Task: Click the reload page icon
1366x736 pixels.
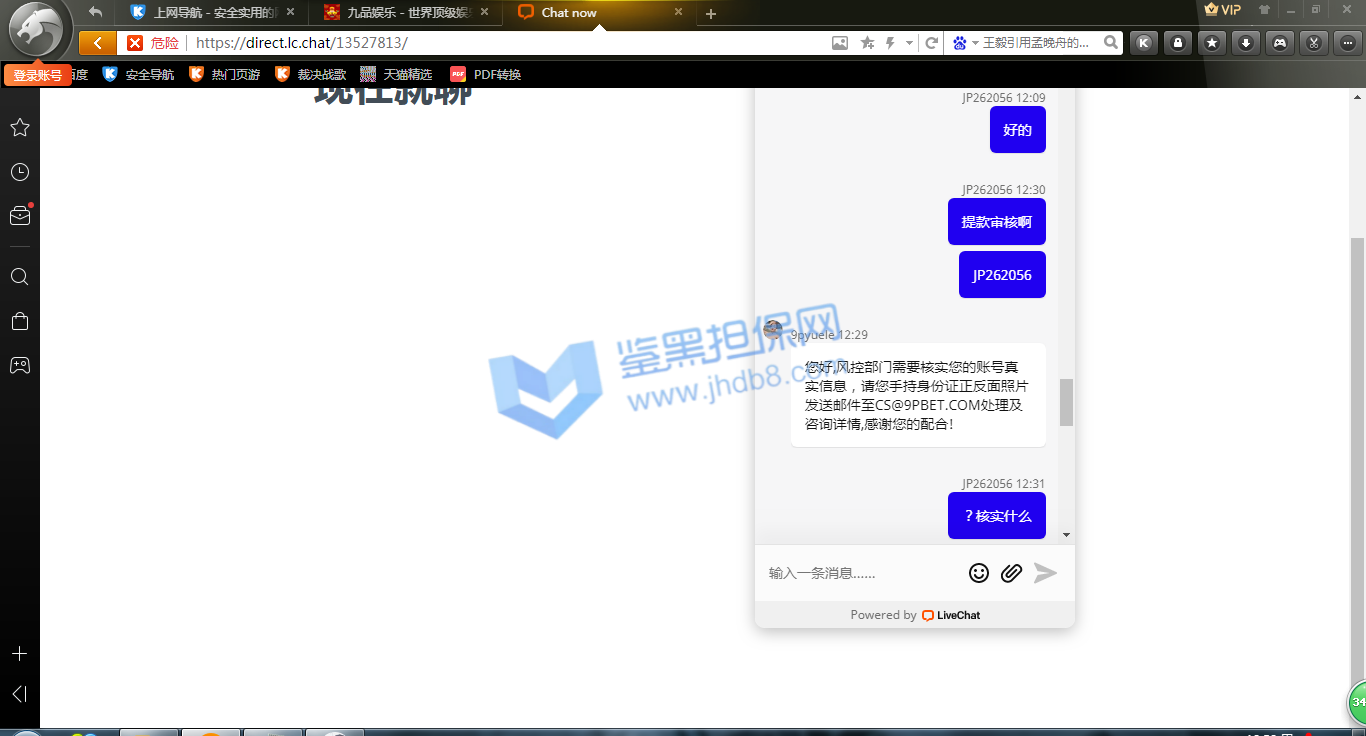Action: [x=931, y=43]
